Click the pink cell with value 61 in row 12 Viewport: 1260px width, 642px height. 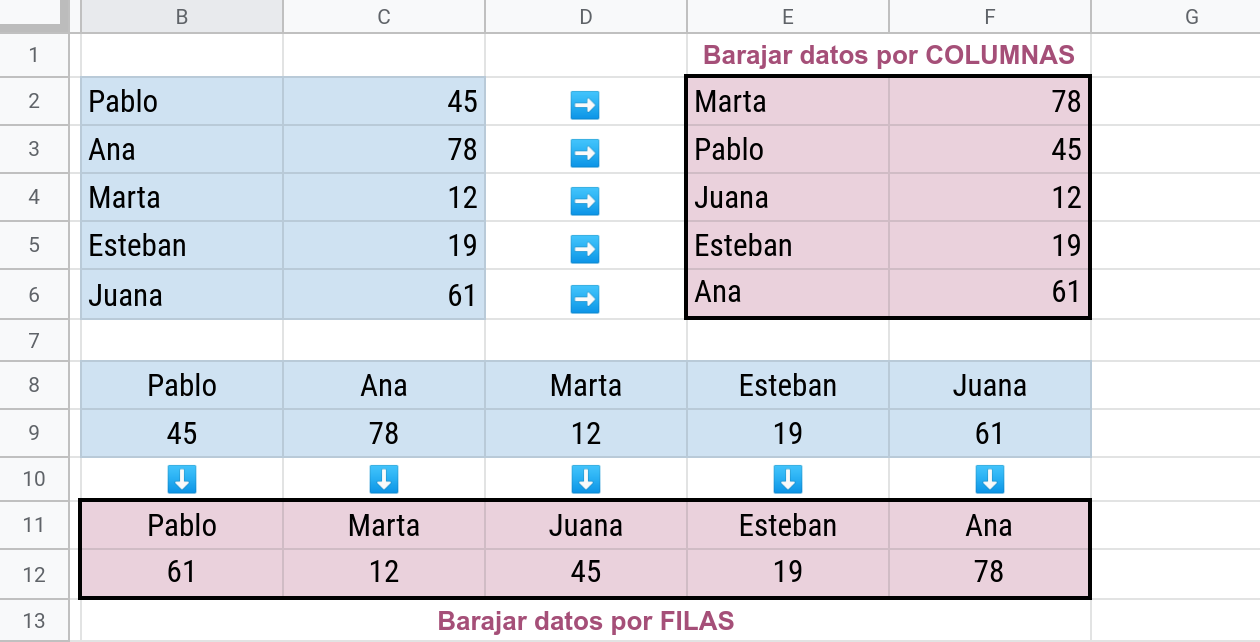point(182,572)
